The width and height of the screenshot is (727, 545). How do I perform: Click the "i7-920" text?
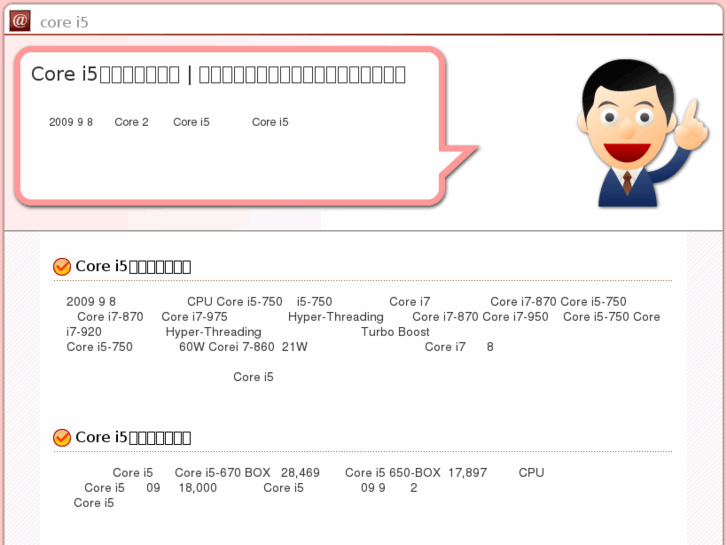[84, 332]
